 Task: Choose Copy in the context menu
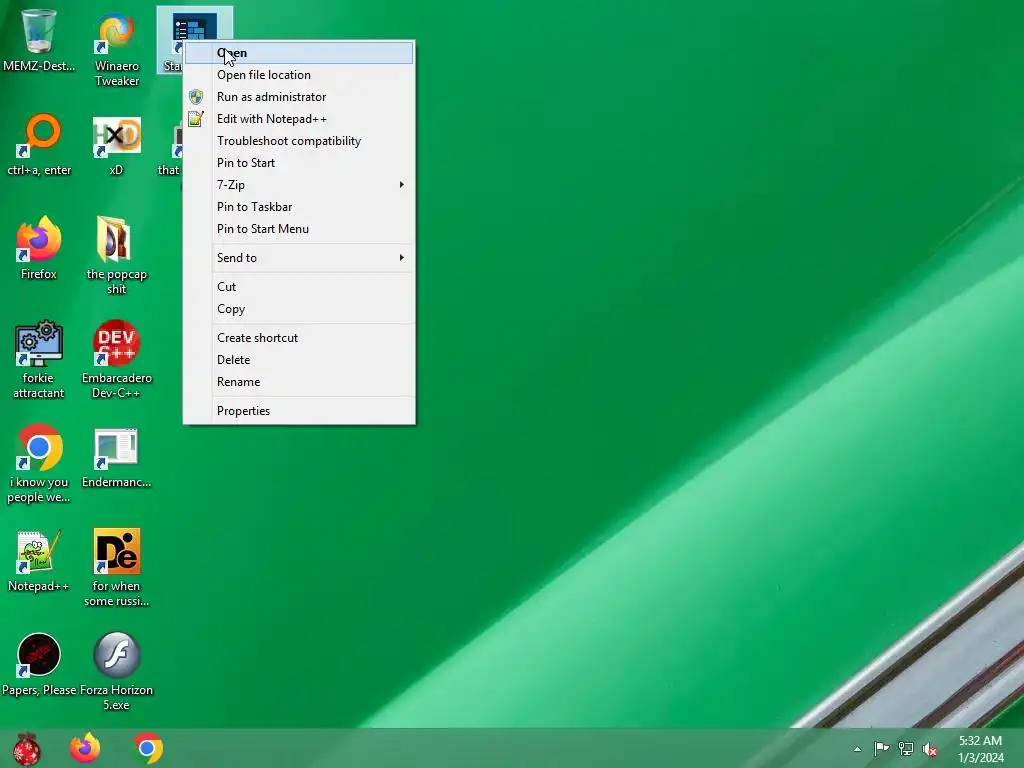(299, 309)
